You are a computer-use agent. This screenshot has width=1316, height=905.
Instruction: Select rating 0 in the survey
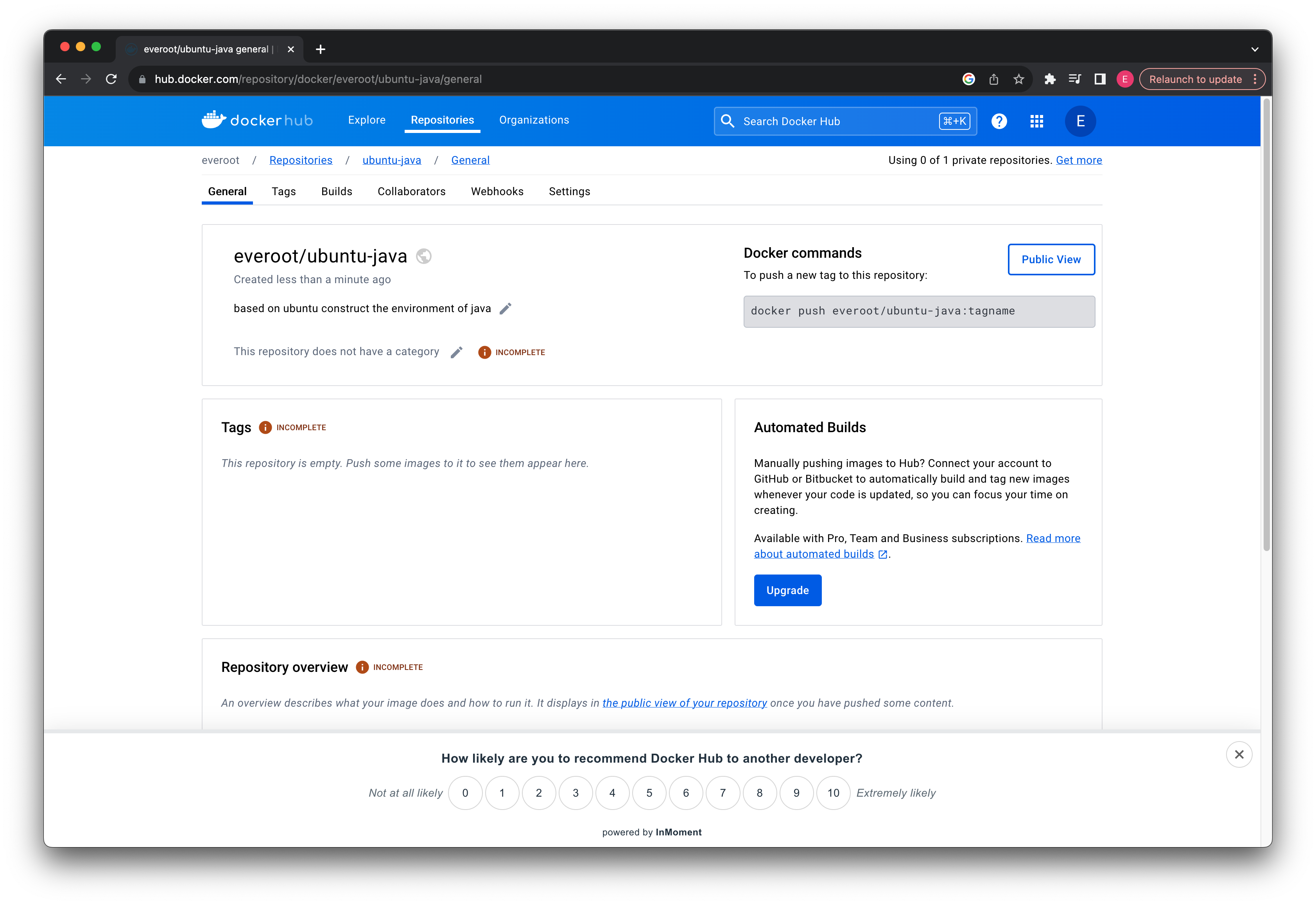pyautogui.click(x=465, y=793)
